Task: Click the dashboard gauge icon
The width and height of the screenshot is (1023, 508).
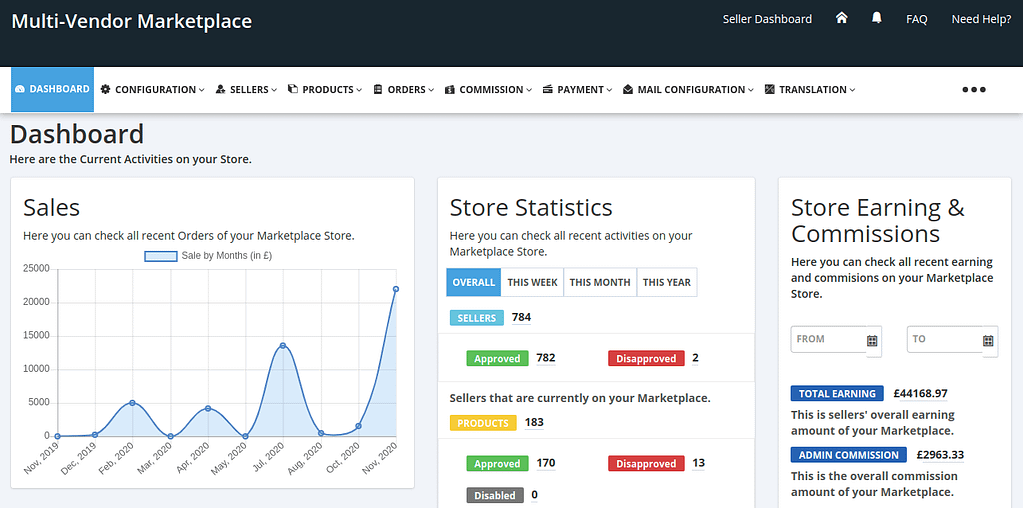Action: pos(20,89)
